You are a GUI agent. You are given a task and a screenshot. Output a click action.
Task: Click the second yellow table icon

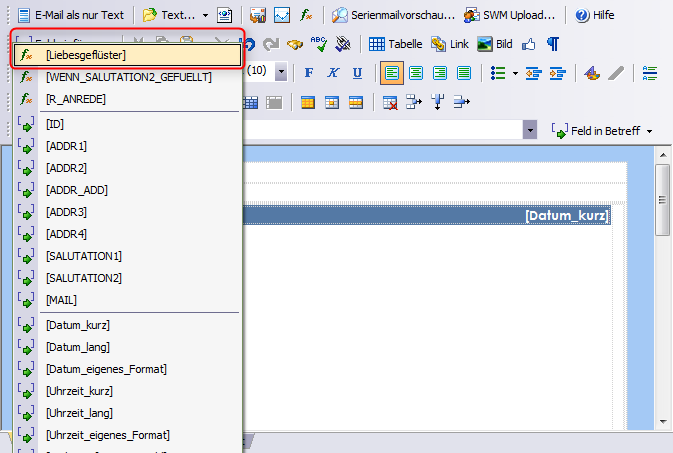click(332, 102)
